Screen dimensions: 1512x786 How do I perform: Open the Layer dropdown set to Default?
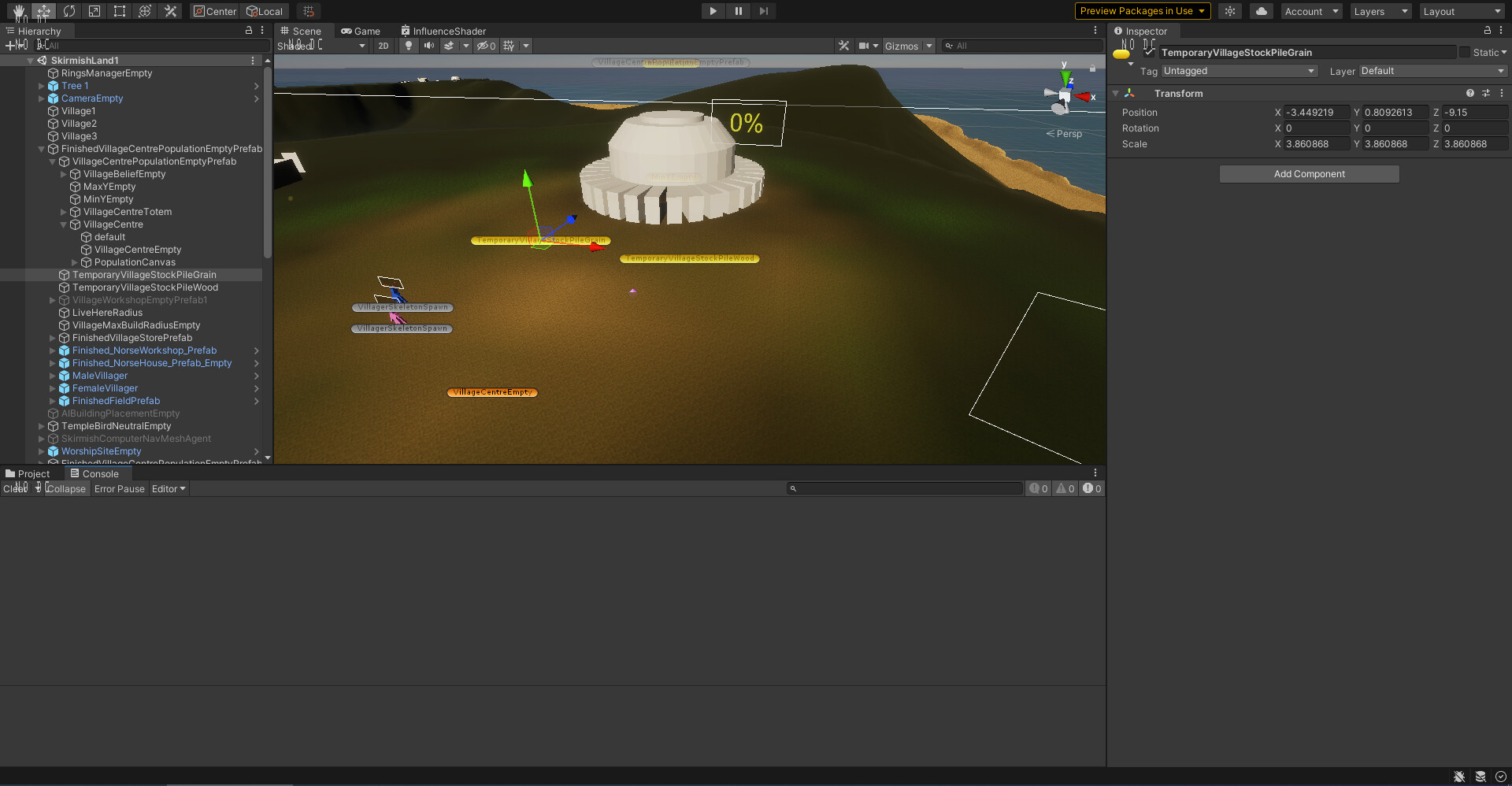click(1430, 71)
